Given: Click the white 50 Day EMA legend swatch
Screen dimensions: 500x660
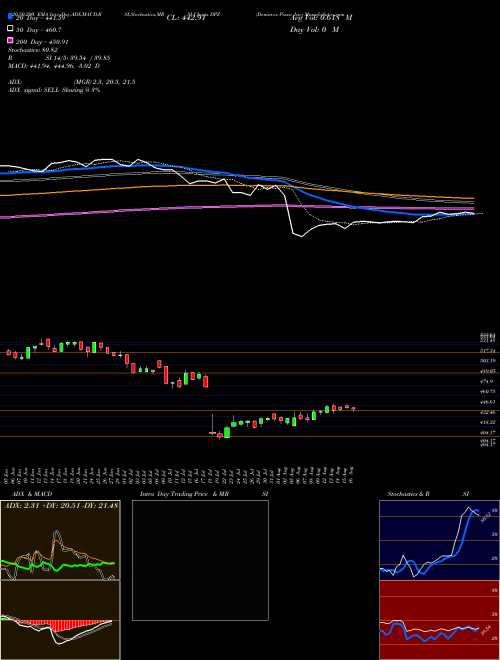Looking at the screenshot, I should pyautogui.click(x=10, y=28).
